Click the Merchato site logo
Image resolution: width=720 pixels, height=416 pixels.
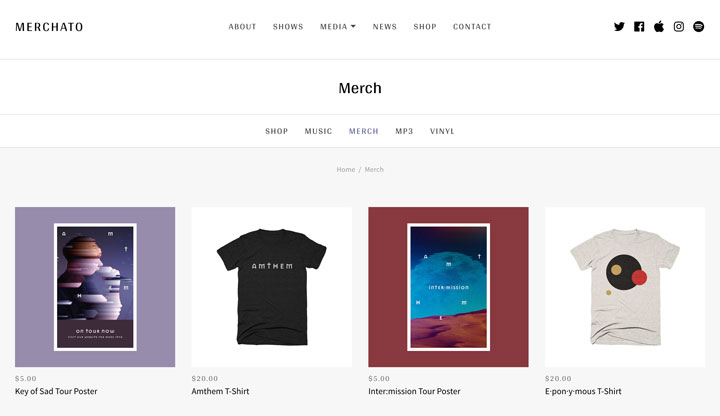(49, 27)
